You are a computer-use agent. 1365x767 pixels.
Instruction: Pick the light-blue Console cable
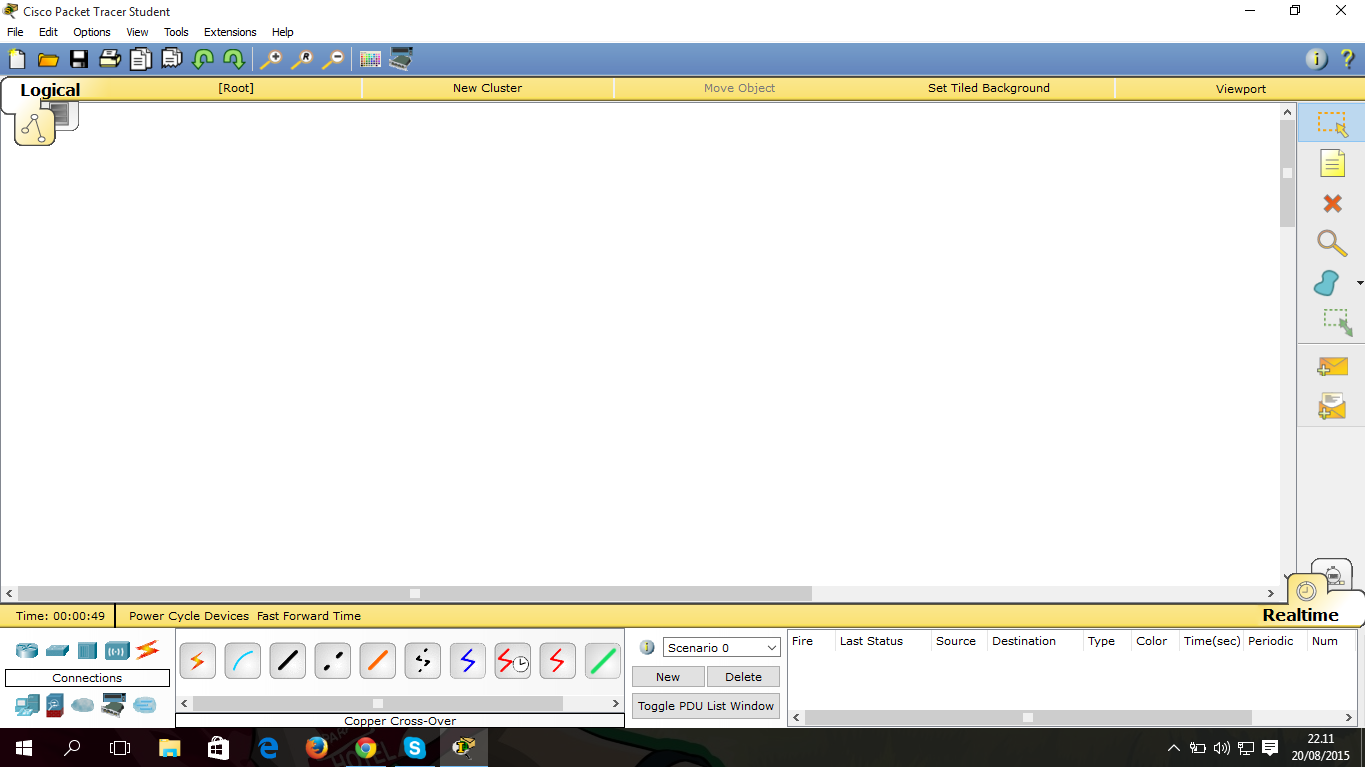coord(242,661)
